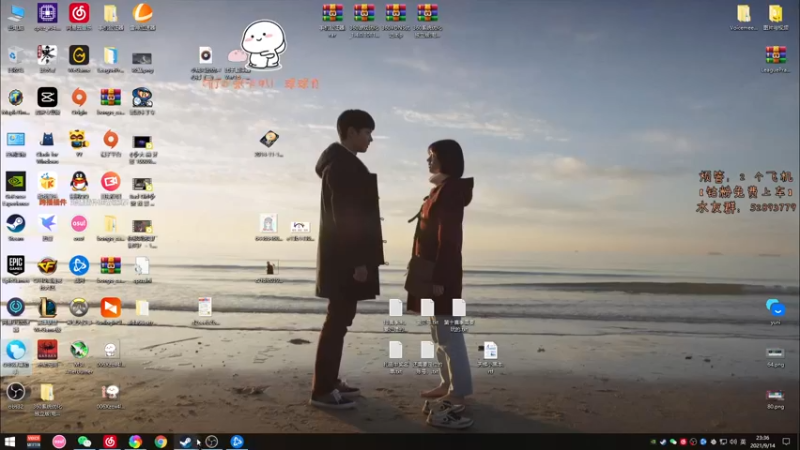Launch the CPU-Z desktop shortcut
Viewport: 800px width, 450px height.
(x=47, y=14)
